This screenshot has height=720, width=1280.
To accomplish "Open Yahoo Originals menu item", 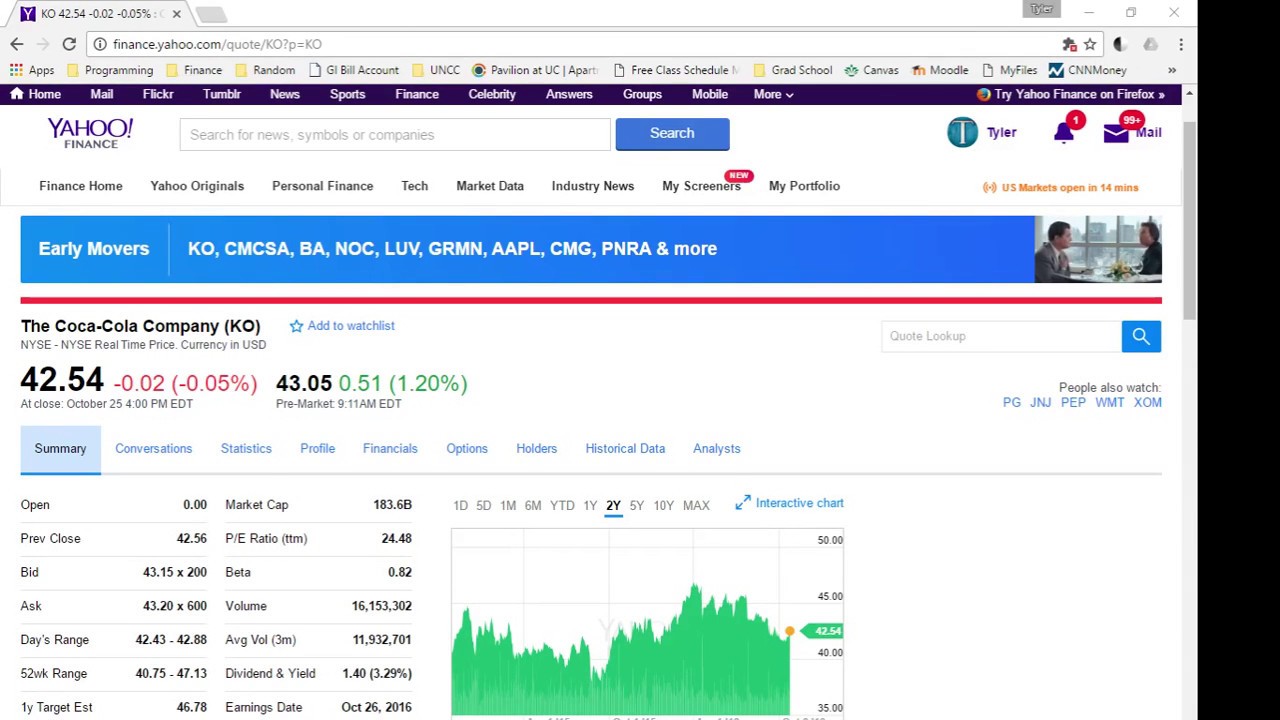I will point(197,186).
